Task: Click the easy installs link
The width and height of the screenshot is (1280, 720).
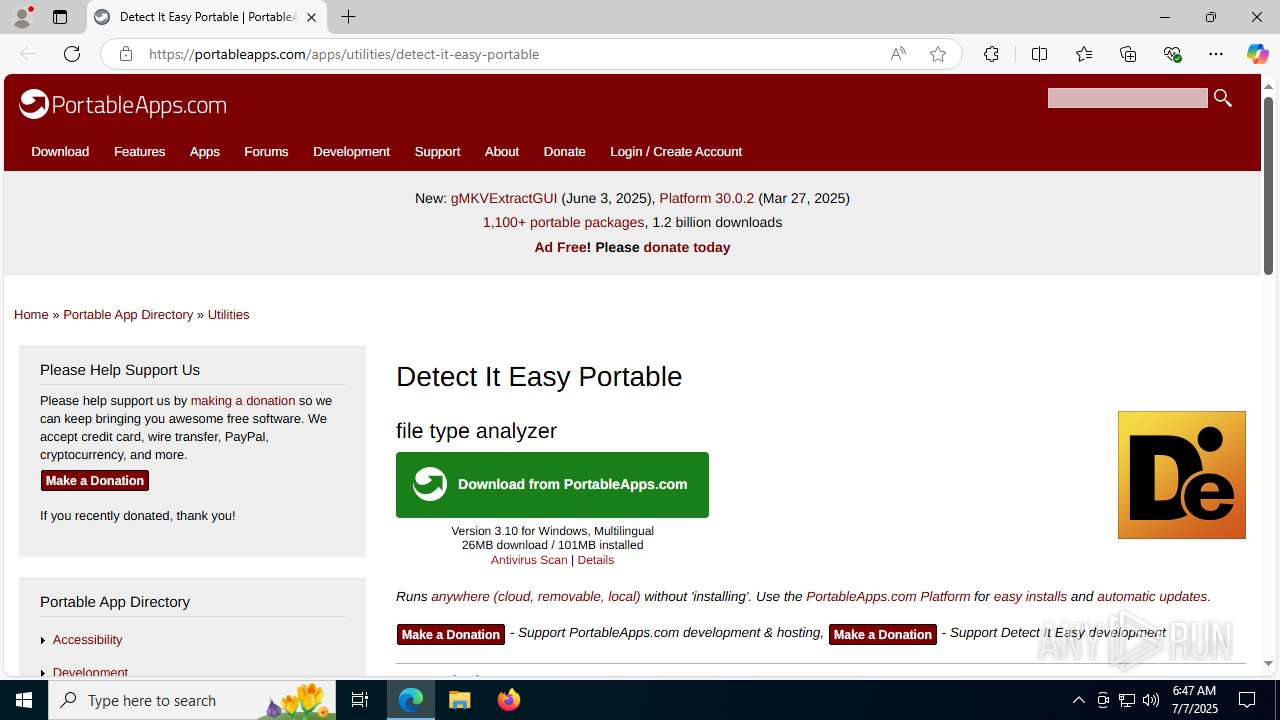Action: 1030,596
